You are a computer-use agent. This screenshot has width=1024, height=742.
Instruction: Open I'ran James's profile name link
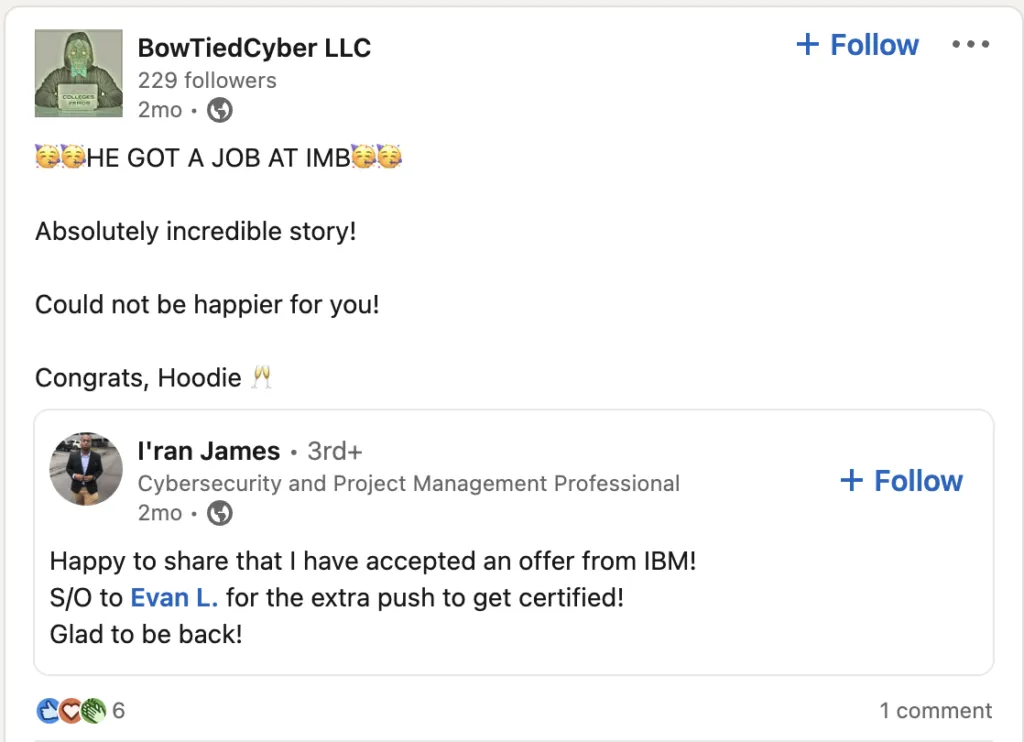tap(209, 451)
